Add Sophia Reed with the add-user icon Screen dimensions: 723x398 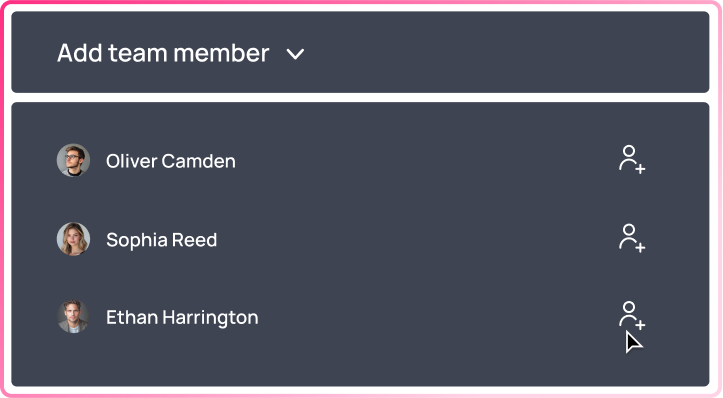click(x=632, y=238)
